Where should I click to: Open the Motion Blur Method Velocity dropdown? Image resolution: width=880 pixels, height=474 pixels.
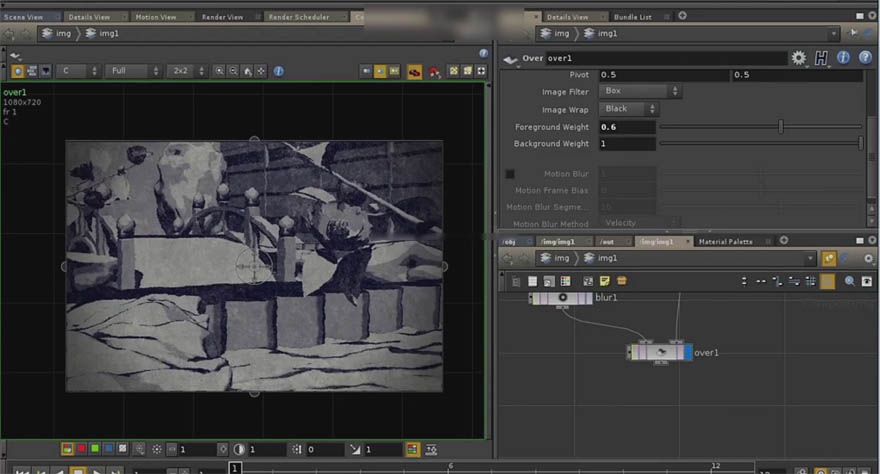point(640,223)
